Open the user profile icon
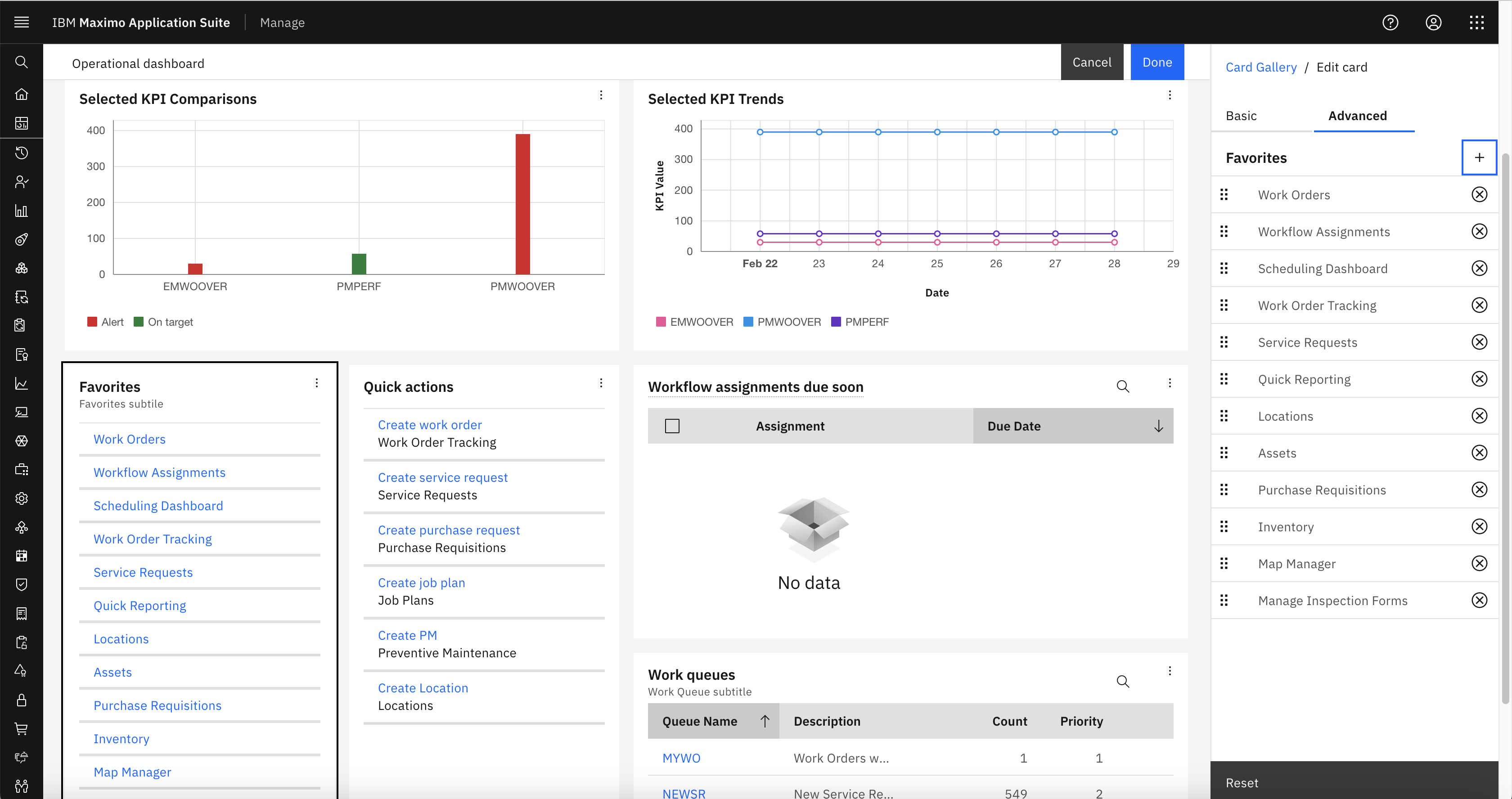The height and width of the screenshot is (799, 1512). [x=1433, y=22]
